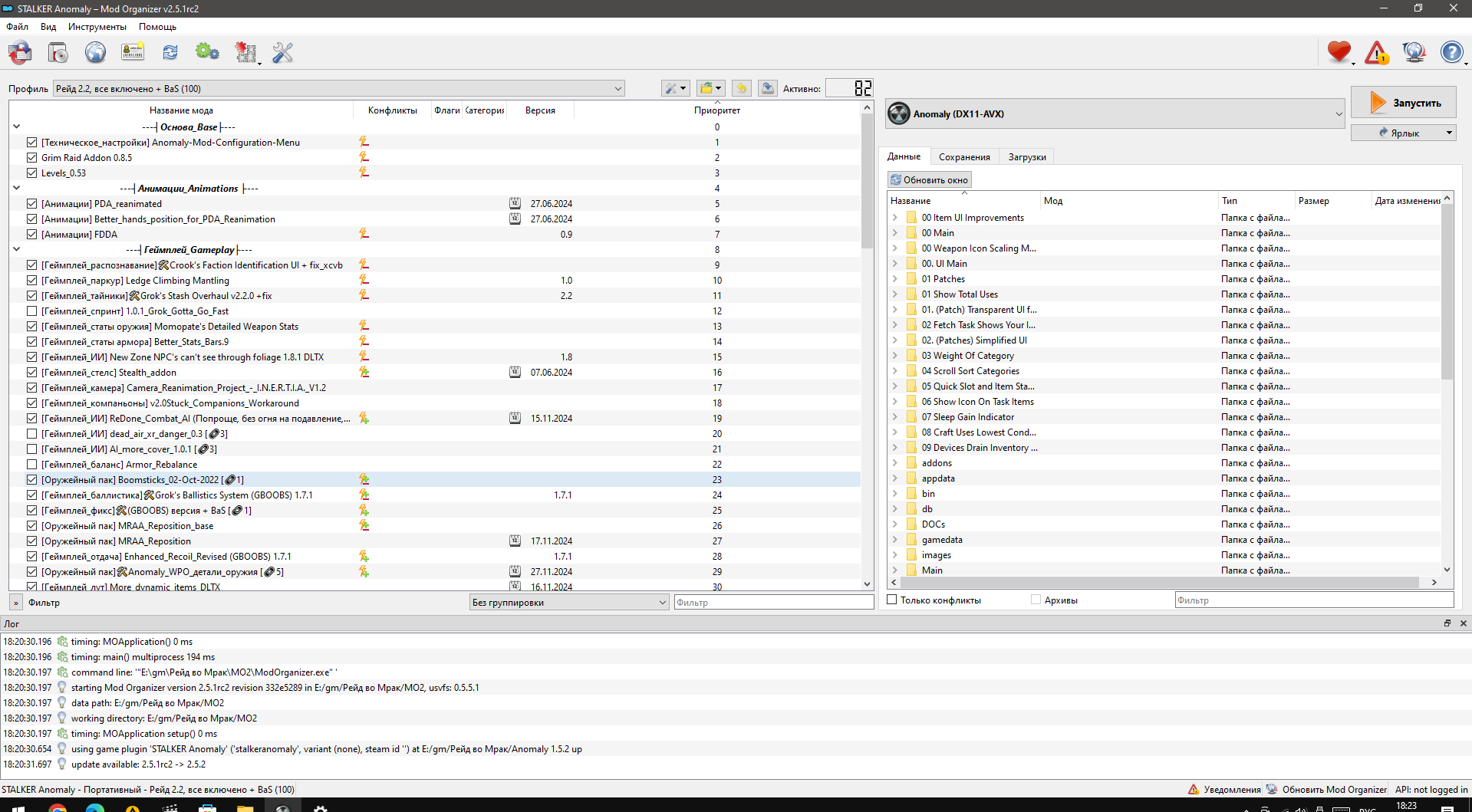1472x812 pixels.
Task: Expand the 00 Item UI Improvements folder
Action: pyautogui.click(x=894, y=218)
